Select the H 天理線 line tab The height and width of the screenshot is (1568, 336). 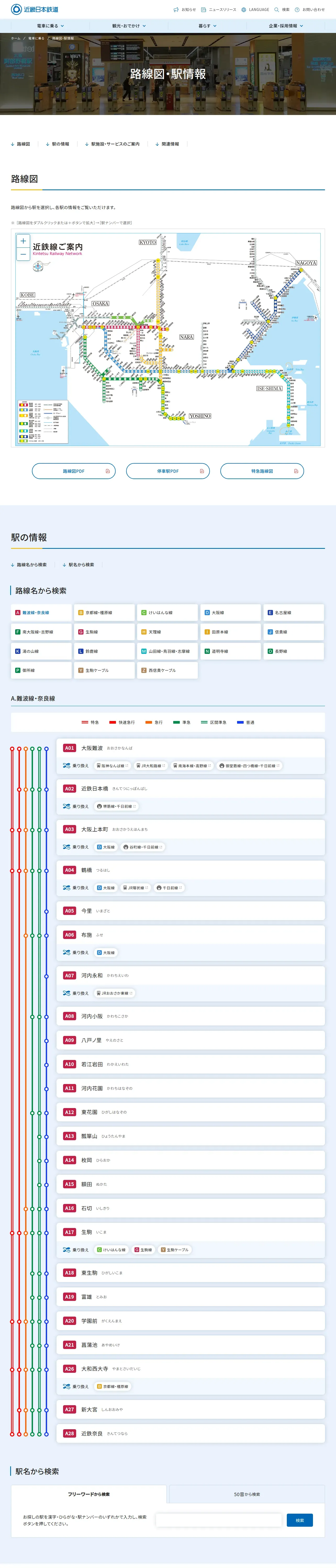pos(167,632)
